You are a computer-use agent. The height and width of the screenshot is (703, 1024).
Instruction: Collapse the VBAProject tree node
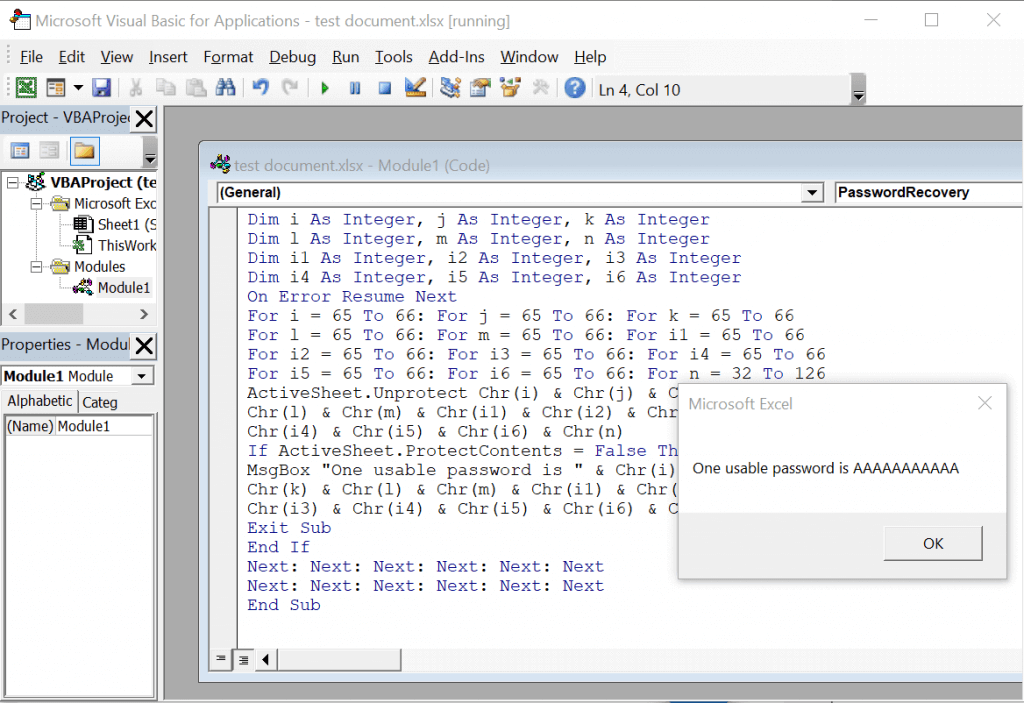[x=13, y=182]
